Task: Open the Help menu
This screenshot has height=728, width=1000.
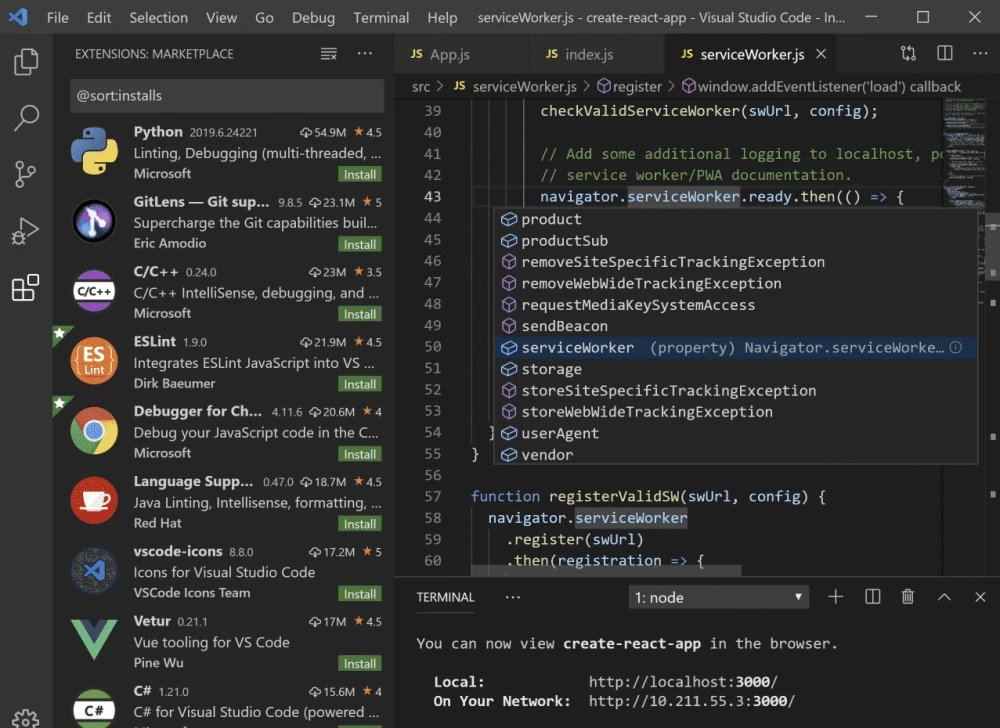Action: coord(442,18)
